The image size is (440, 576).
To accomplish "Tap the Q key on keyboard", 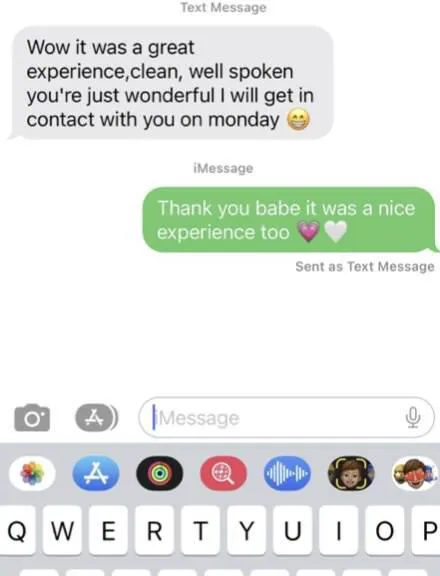I will 17,530.
